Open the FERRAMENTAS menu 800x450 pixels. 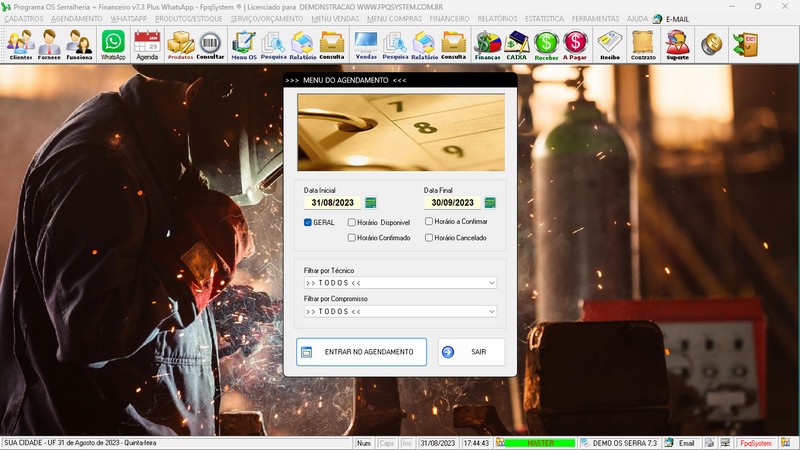[x=595, y=19]
